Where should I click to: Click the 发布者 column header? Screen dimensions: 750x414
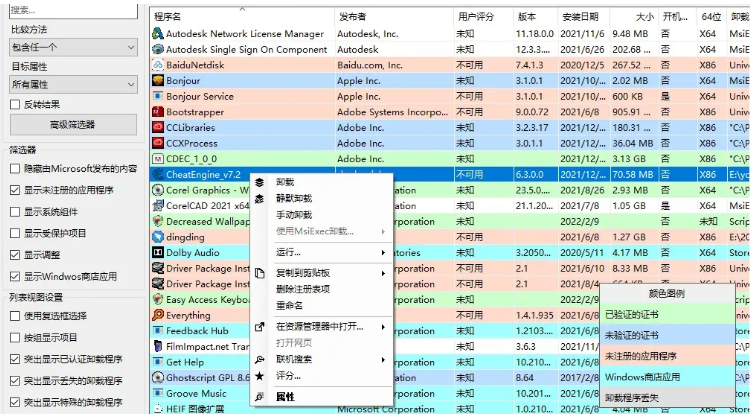(394, 17)
